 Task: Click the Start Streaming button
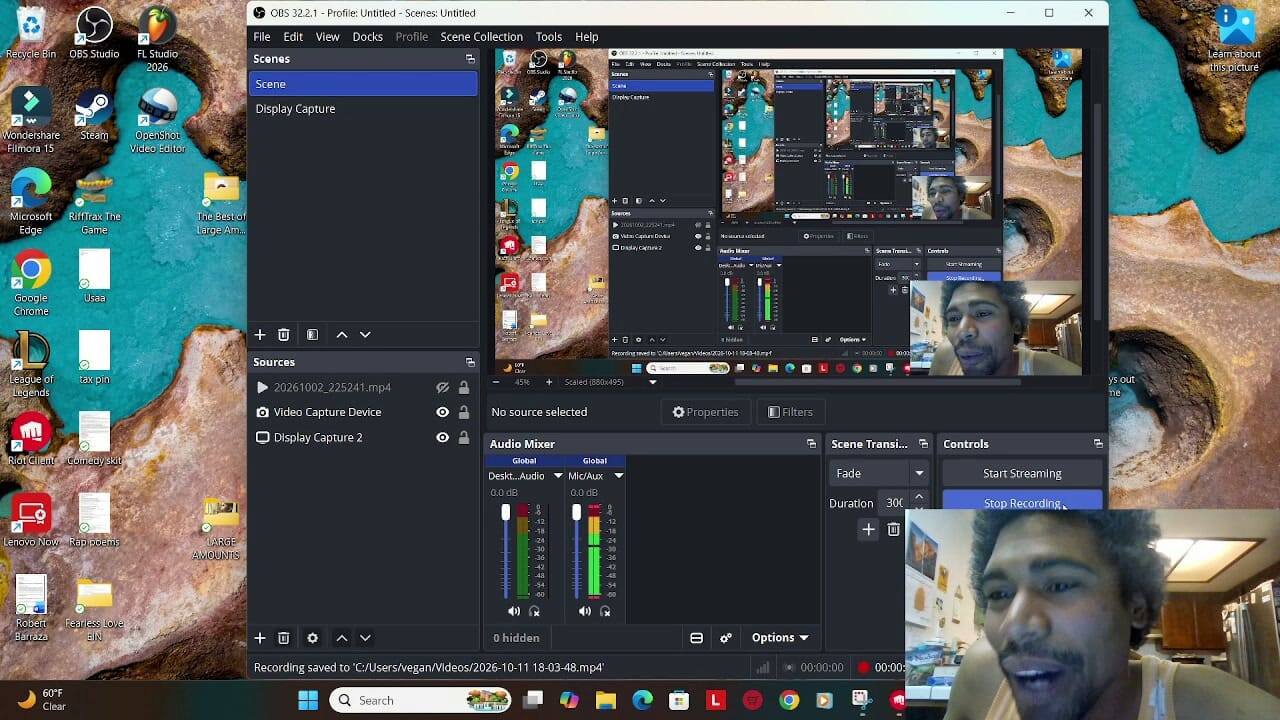pos(1022,473)
